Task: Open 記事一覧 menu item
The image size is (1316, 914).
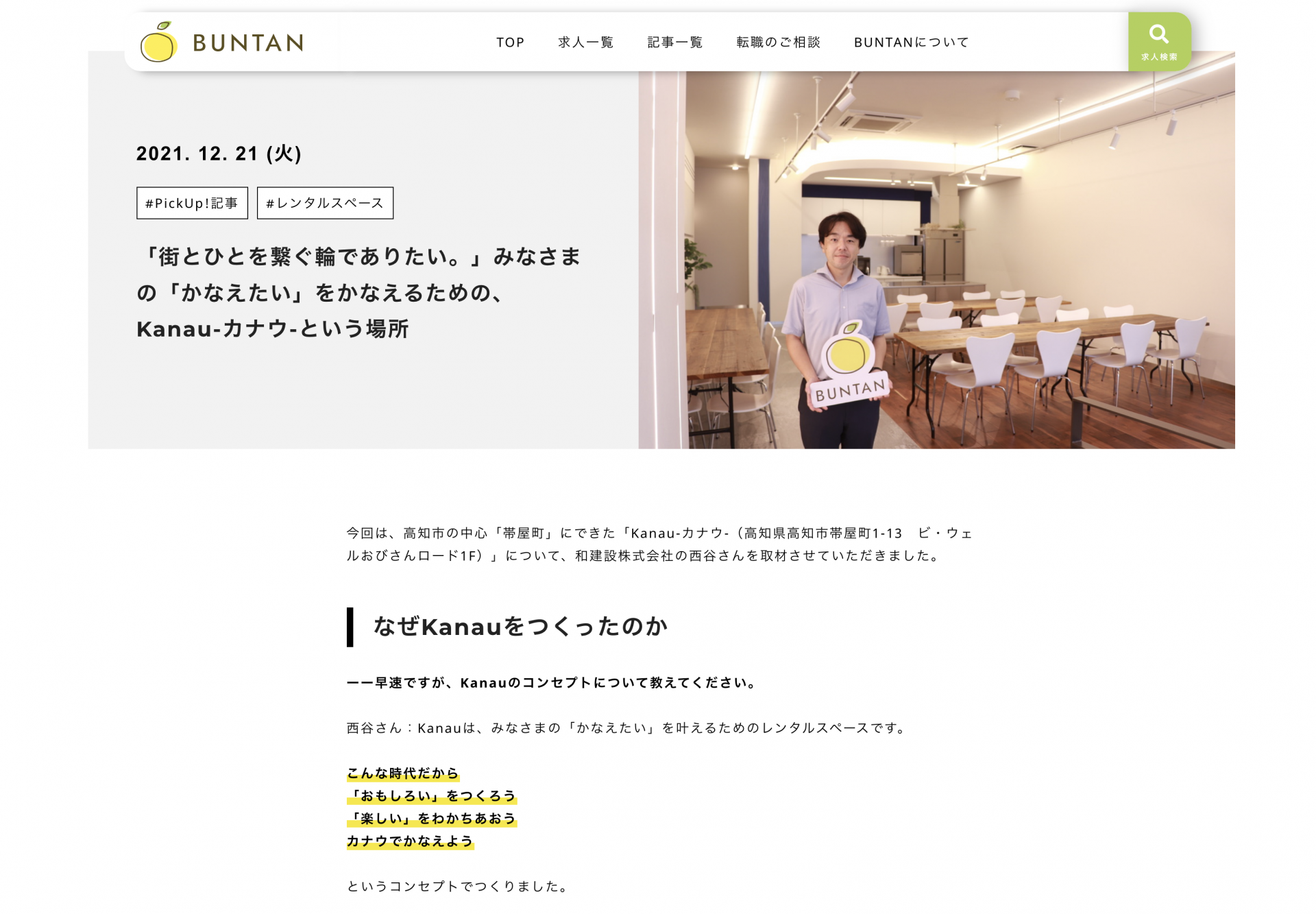Action: pyautogui.click(x=675, y=43)
